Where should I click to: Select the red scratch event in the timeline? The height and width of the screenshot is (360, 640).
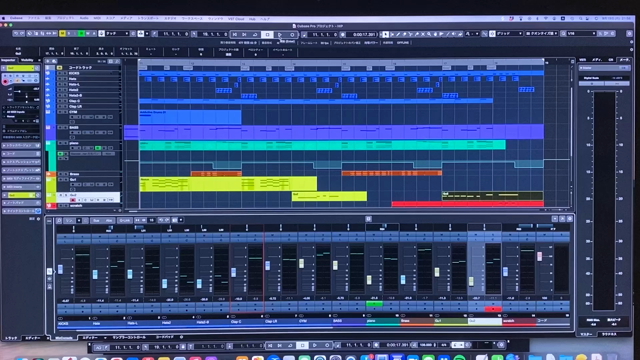pyautogui.click(x=468, y=204)
